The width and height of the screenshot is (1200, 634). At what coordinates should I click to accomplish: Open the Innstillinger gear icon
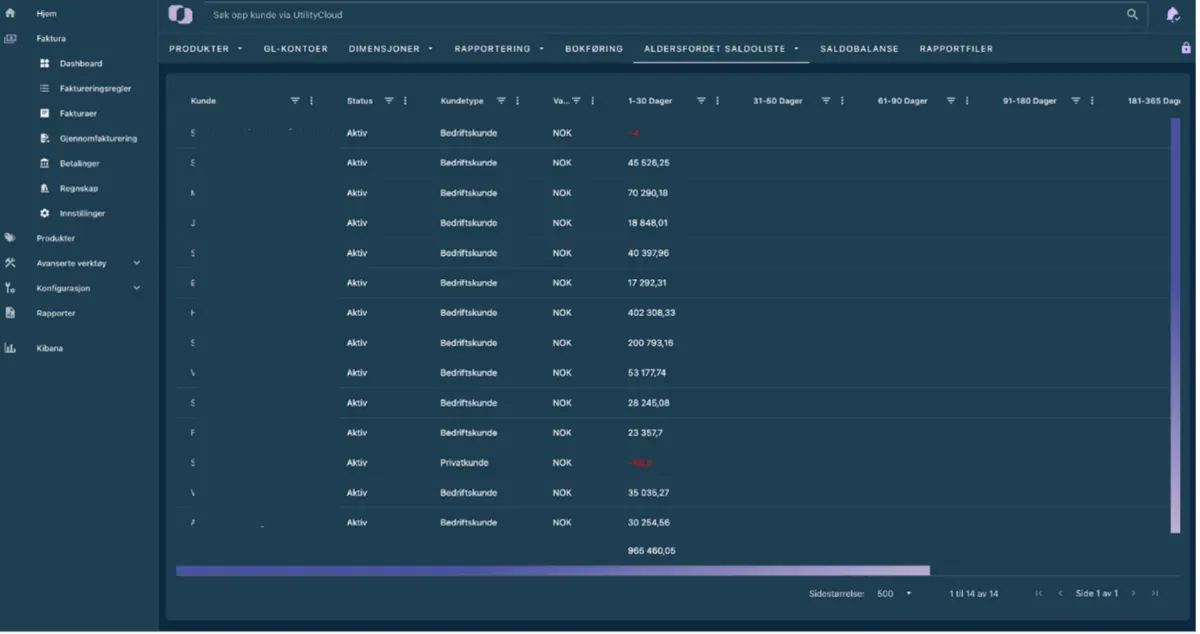click(45, 214)
